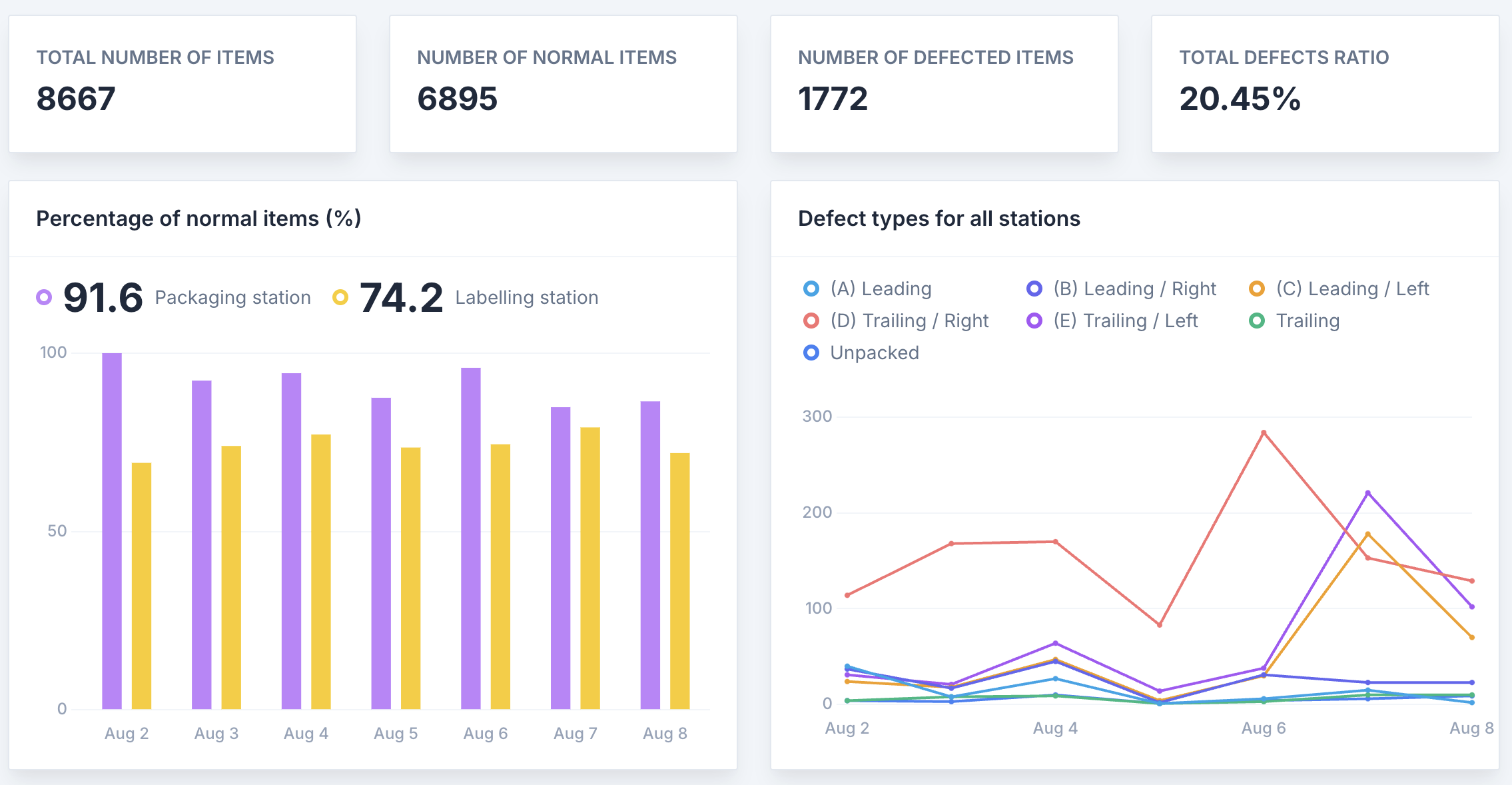Image resolution: width=1512 pixels, height=785 pixels.
Task: Click the yellow Labelling bar for Aug 2
Action: (141, 586)
